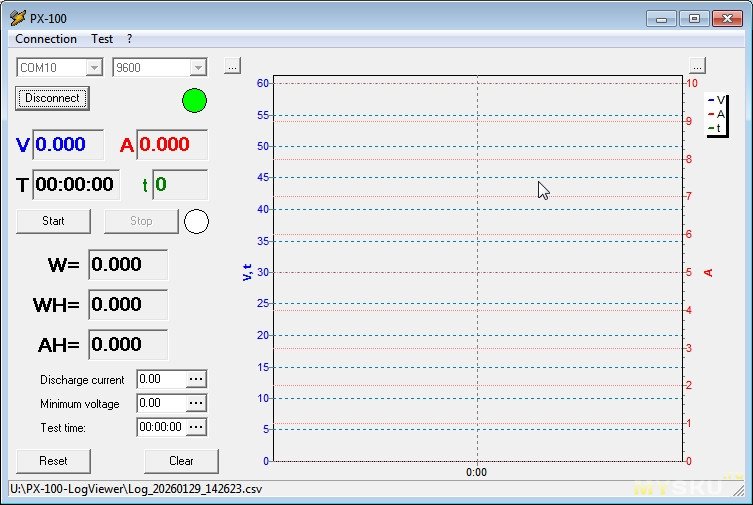The height and width of the screenshot is (505, 753).
Task: Expand the COM10 port dropdown
Action: pos(94,67)
